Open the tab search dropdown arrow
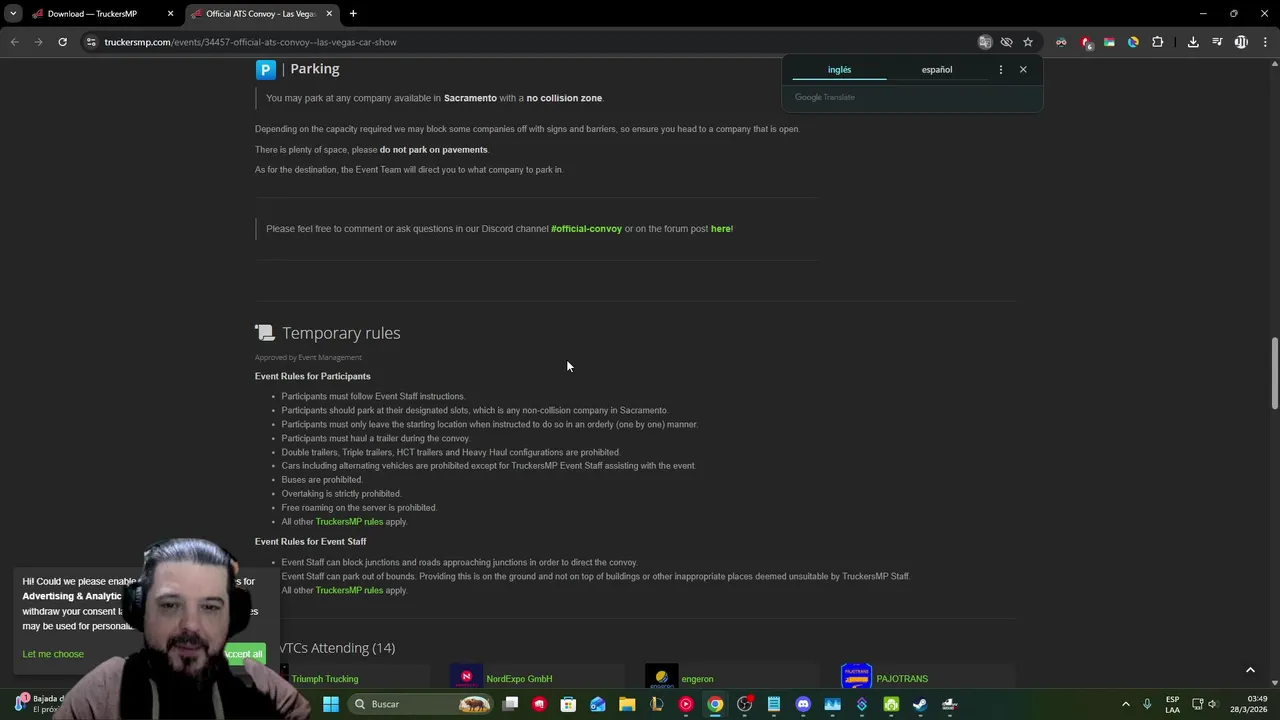Viewport: 1280px width, 720px height. pyautogui.click(x=13, y=14)
